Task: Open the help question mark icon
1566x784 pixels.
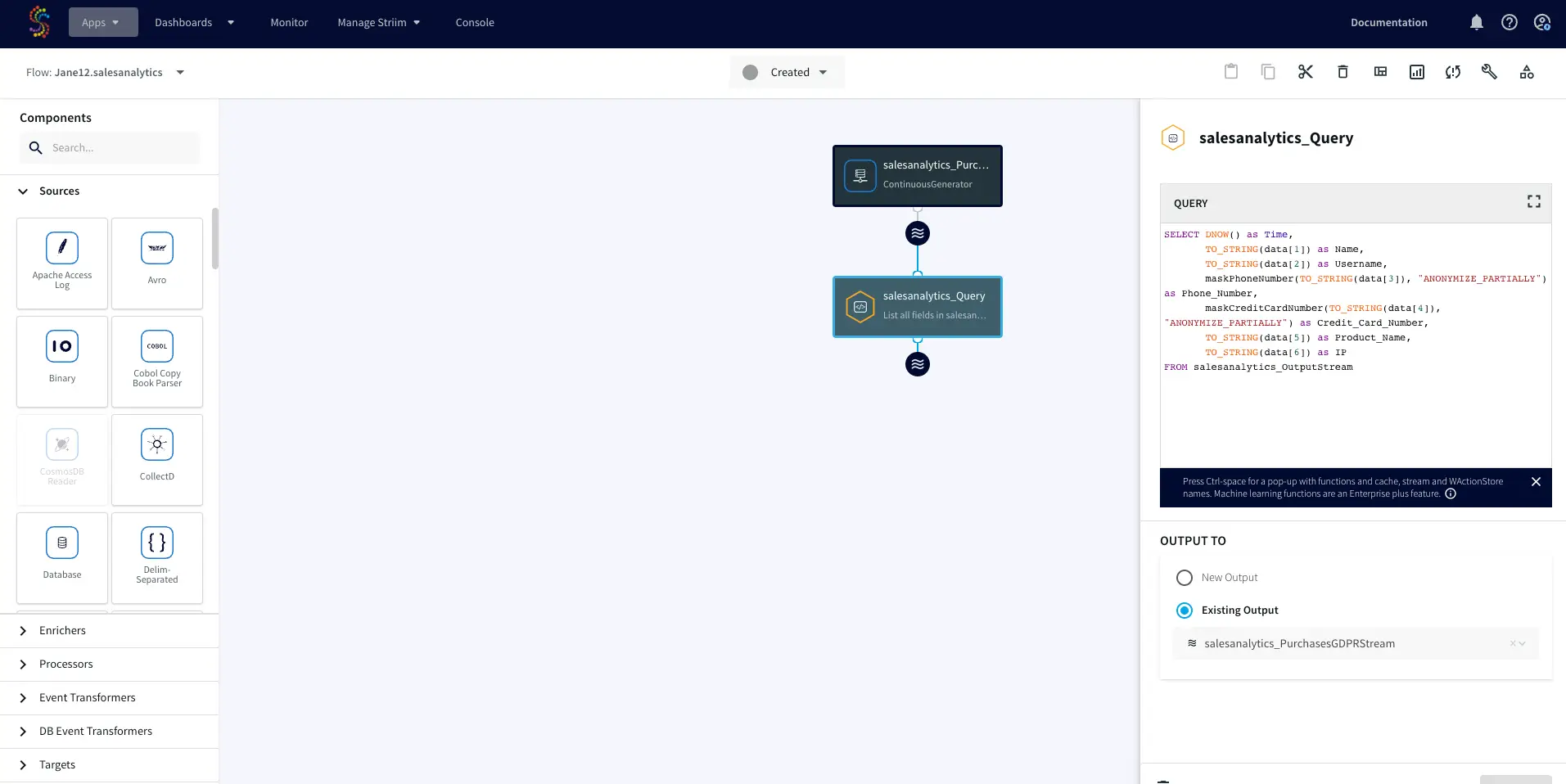Action: (x=1509, y=23)
